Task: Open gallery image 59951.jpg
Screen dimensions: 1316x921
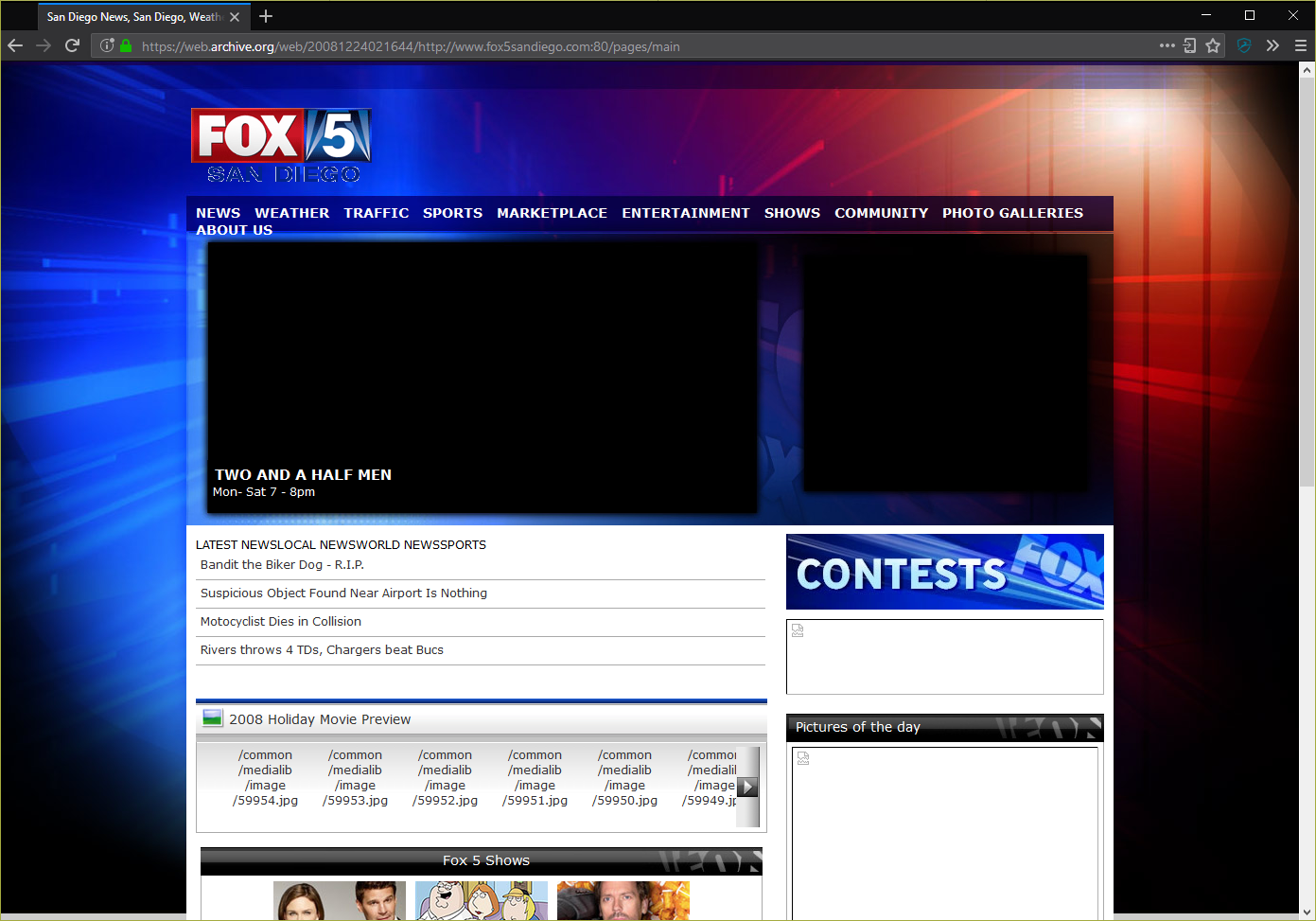Action: pyautogui.click(x=535, y=778)
